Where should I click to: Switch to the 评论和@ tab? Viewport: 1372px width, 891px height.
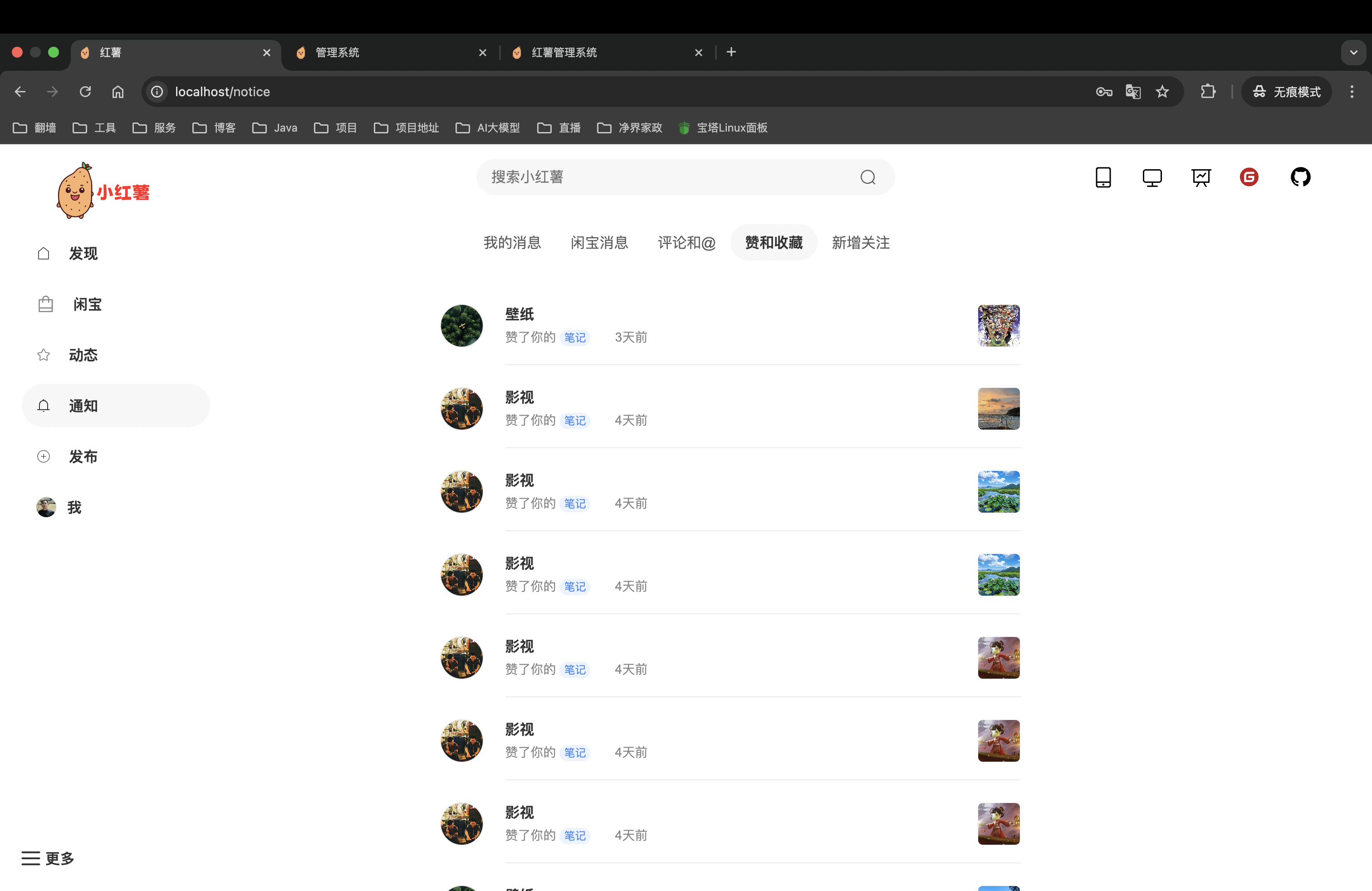(x=686, y=243)
